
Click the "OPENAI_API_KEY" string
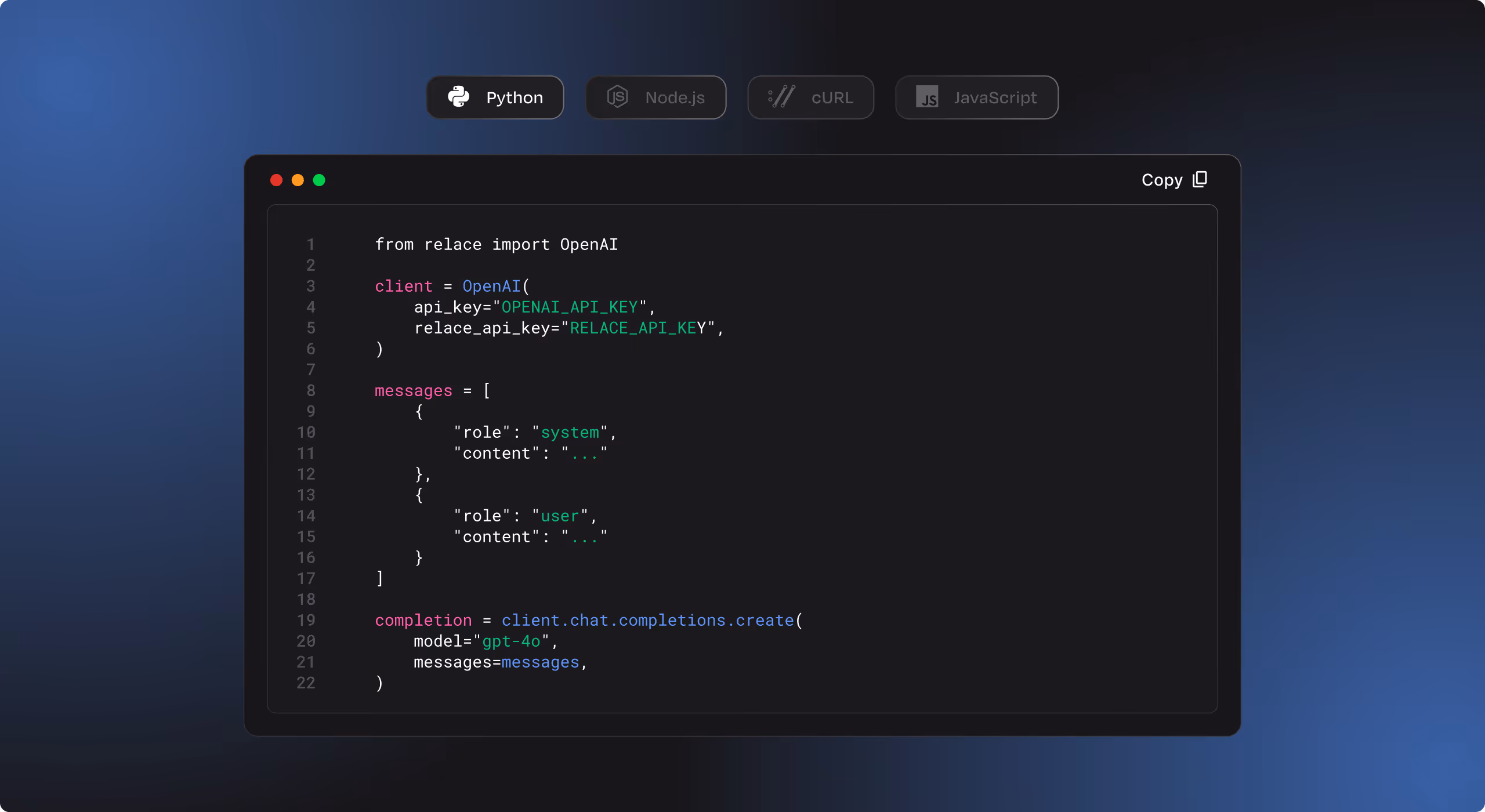click(x=570, y=307)
